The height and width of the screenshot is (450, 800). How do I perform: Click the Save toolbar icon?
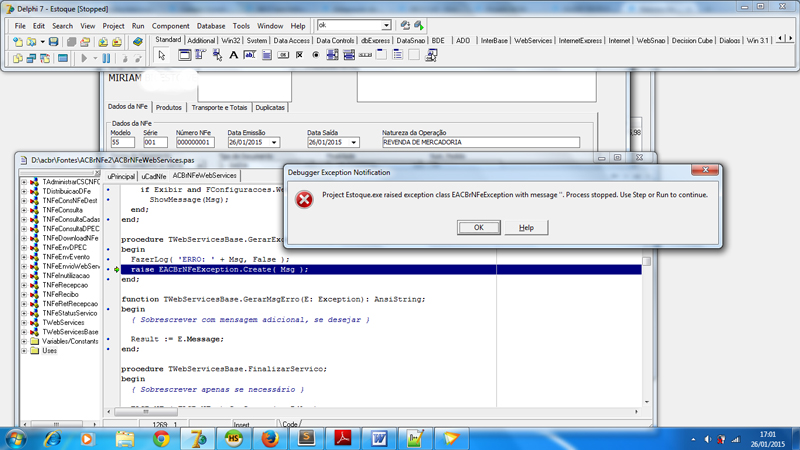(53, 42)
